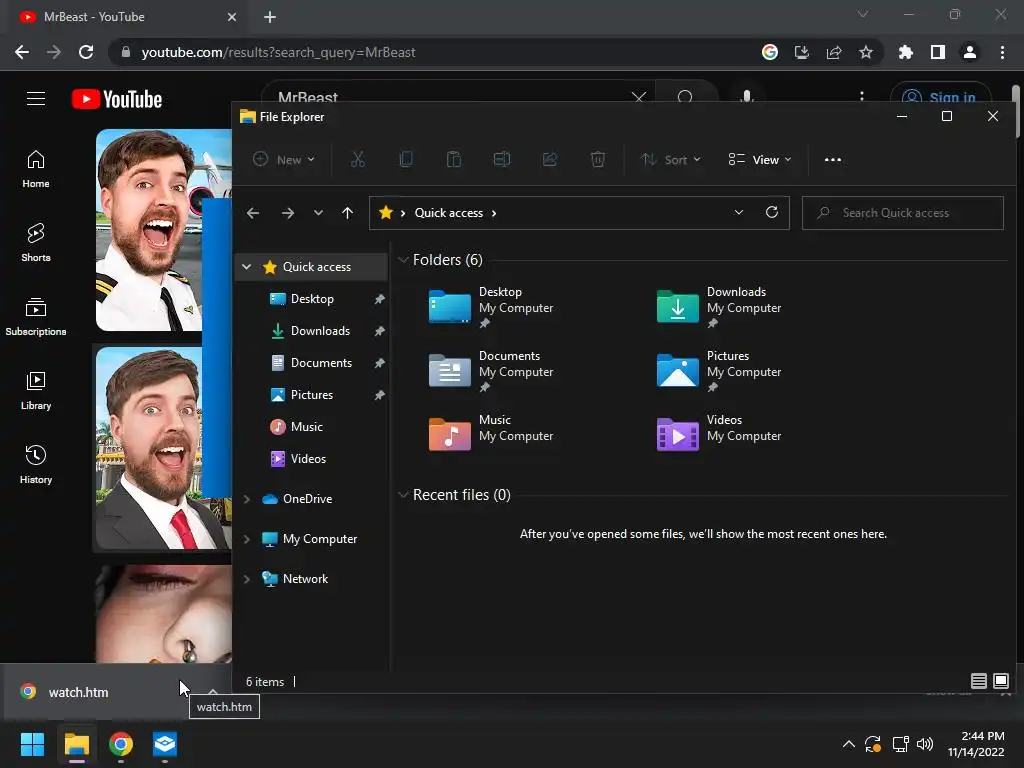Reload the Chrome page
Viewport: 1024px width, 768px height.
pyautogui.click(x=86, y=52)
